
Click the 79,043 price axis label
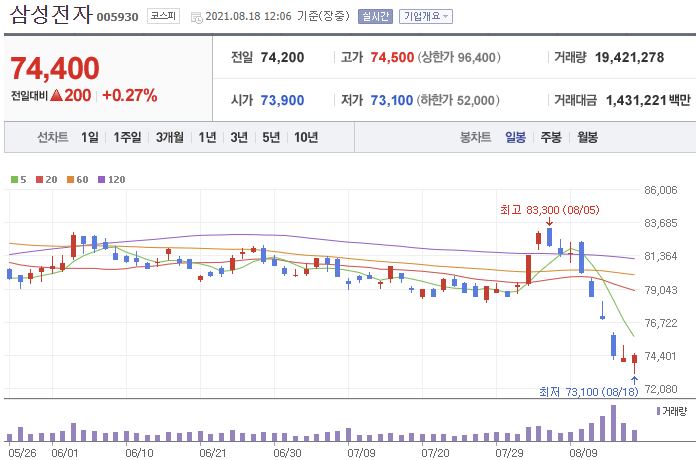coord(660,290)
